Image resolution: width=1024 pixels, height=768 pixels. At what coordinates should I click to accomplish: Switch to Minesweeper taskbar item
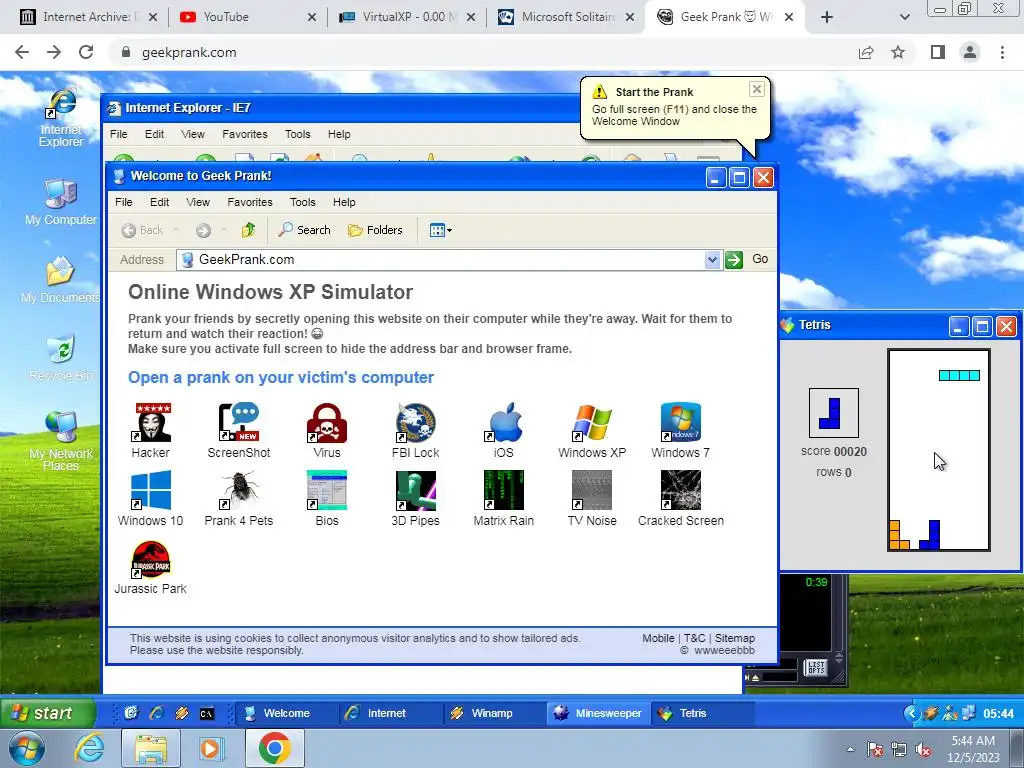point(598,713)
